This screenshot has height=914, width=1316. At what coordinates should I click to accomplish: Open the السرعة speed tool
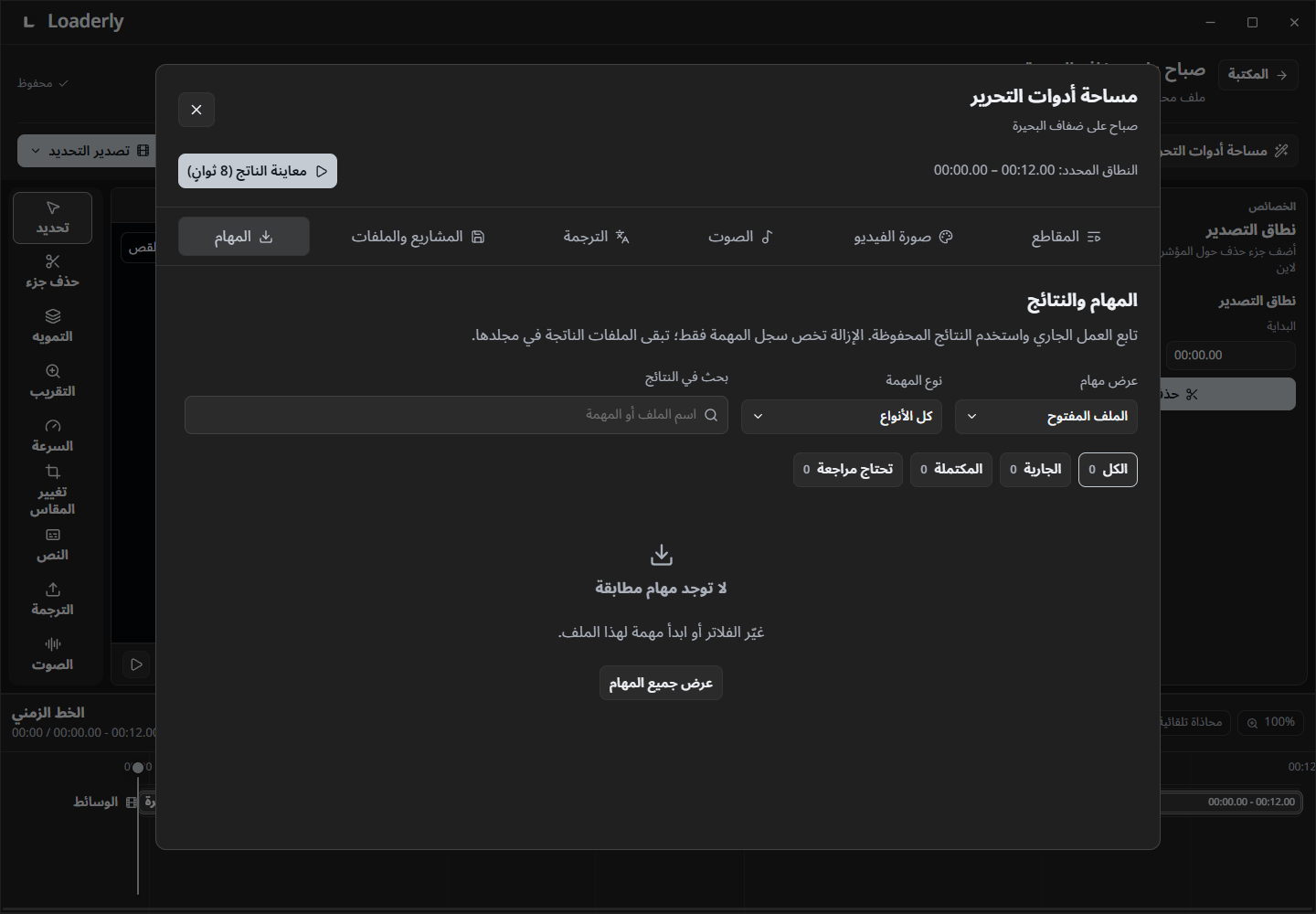52,436
